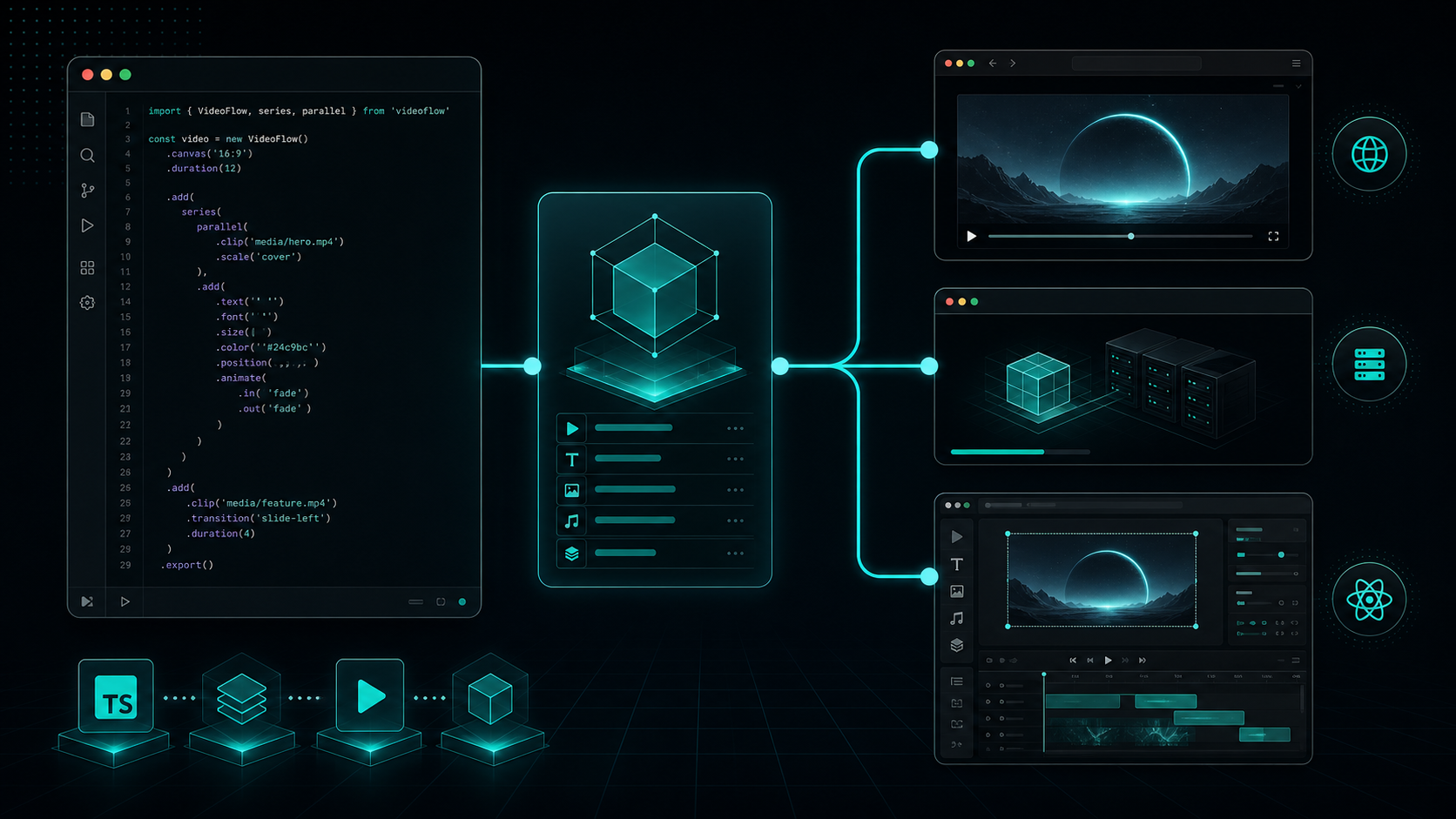The image size is (1456, 819).
Task: Click the React atom icon circle
Action: click(x=1369, y=600)
